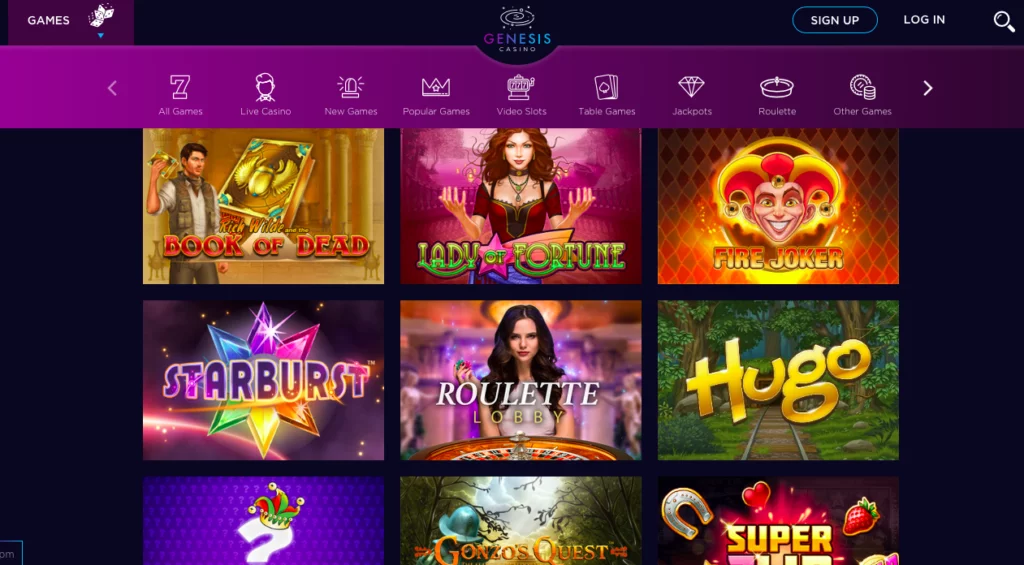1024x565 pixels.
Task: Select the Popular Games crown icon
Action: 436,87
